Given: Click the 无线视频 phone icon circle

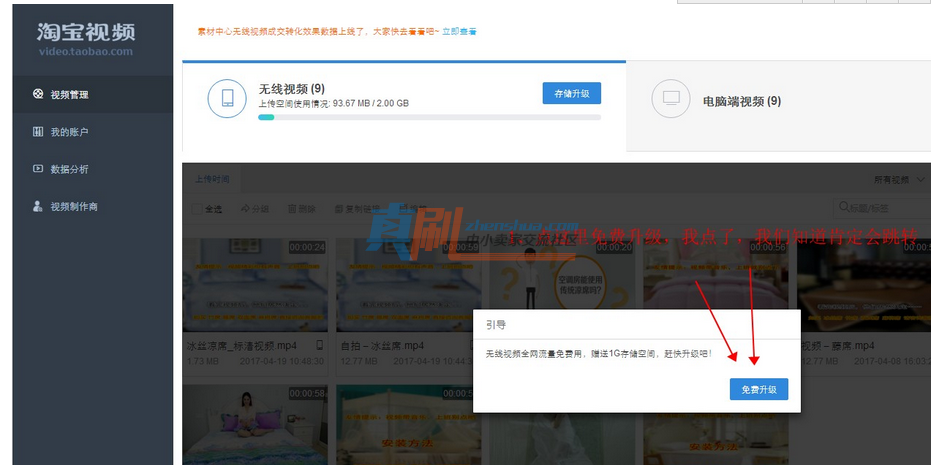Looking at the screenshot, I should click(x=227, y=98).
